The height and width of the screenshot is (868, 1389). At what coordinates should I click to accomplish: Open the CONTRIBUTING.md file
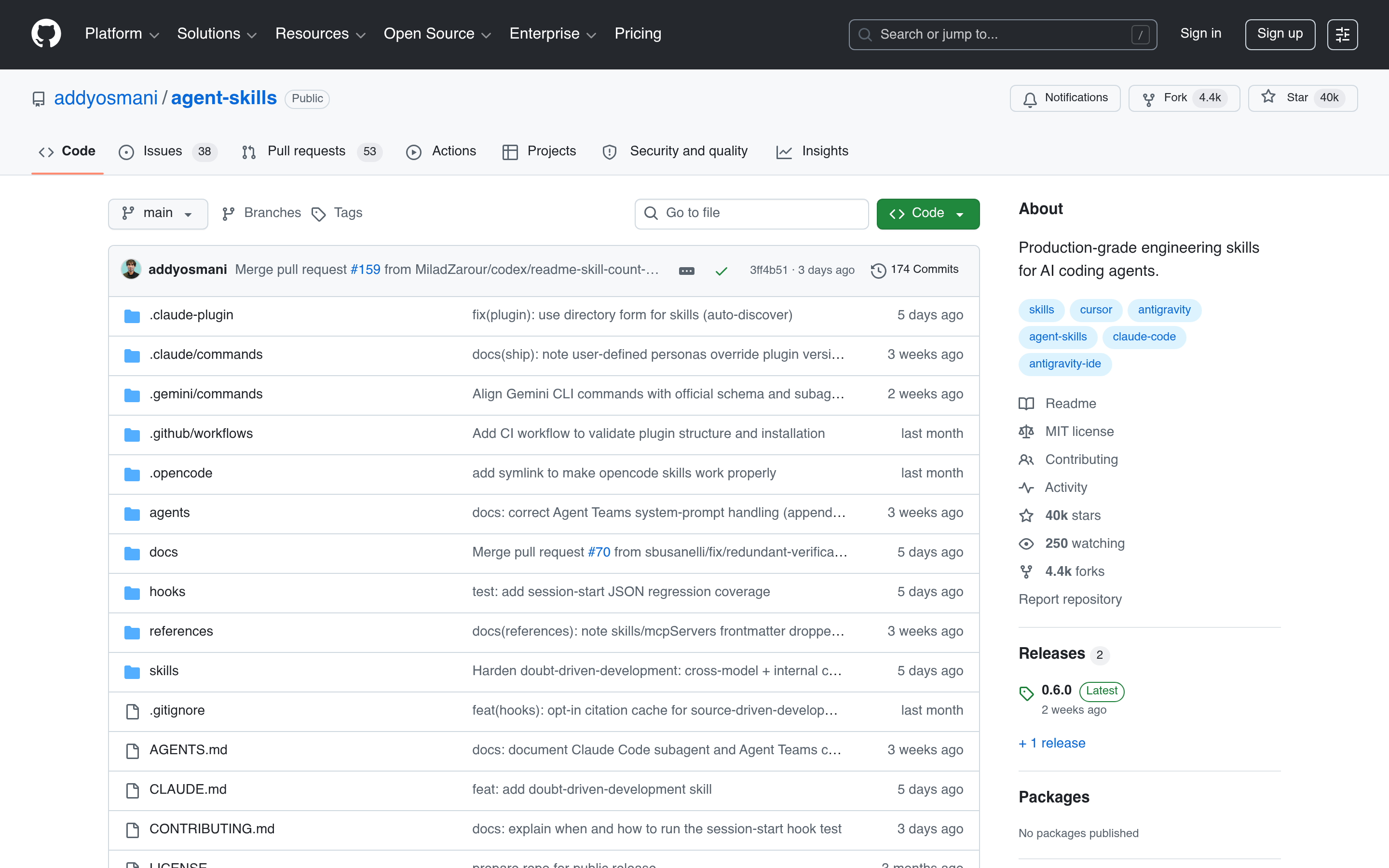pyautogui.click(x=212, y=829)
